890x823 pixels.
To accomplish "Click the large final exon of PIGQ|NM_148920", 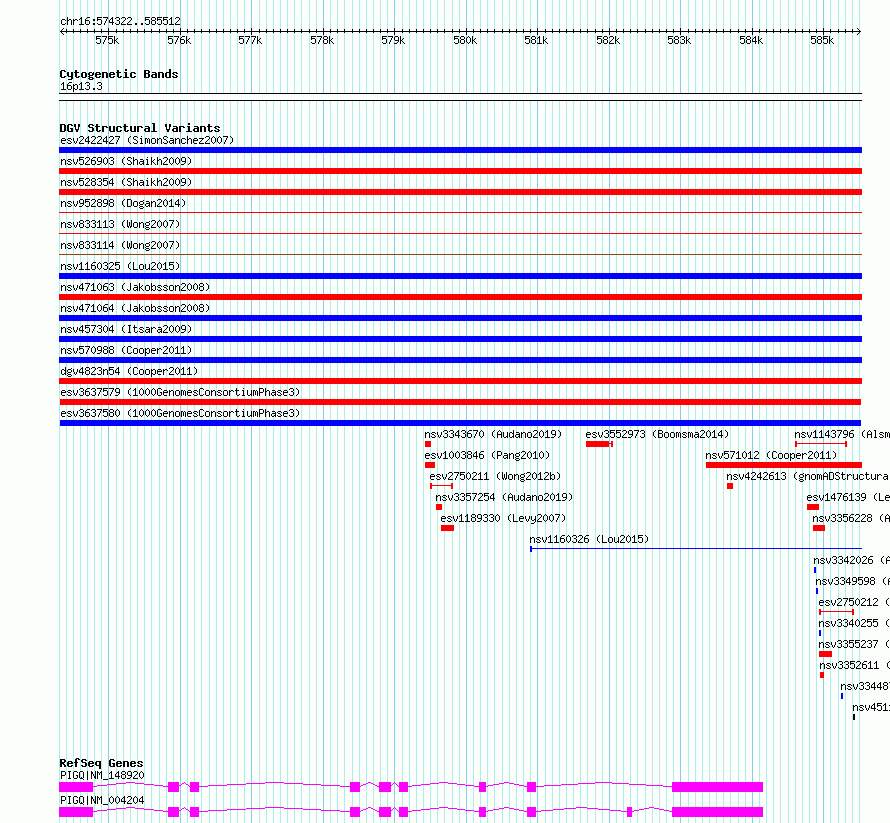I will pyautogui.click(x=717, y=787).
